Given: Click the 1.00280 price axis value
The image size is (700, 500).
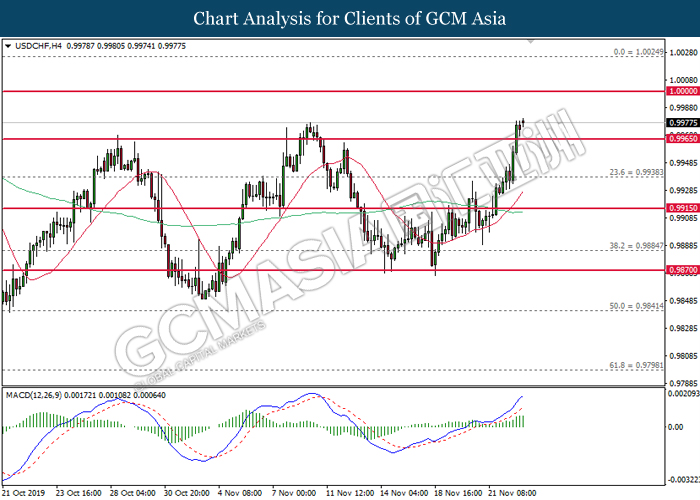Looking at the screenshot, I should [x=683, y=53].
